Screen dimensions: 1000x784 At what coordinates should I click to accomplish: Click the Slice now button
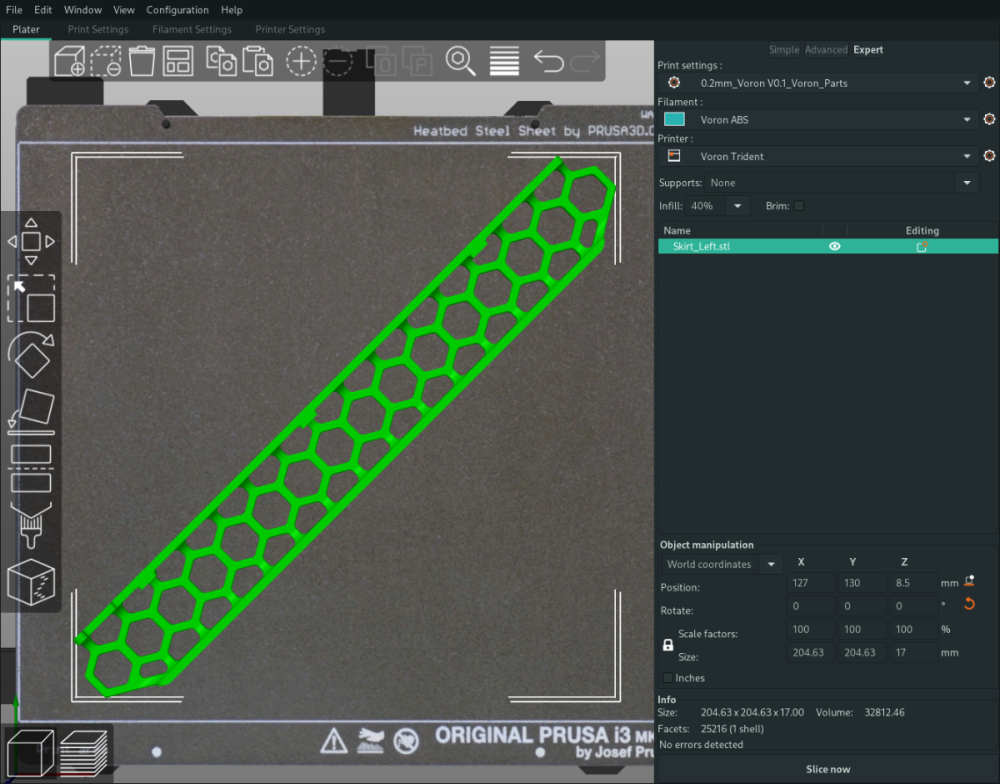[828, 769]
